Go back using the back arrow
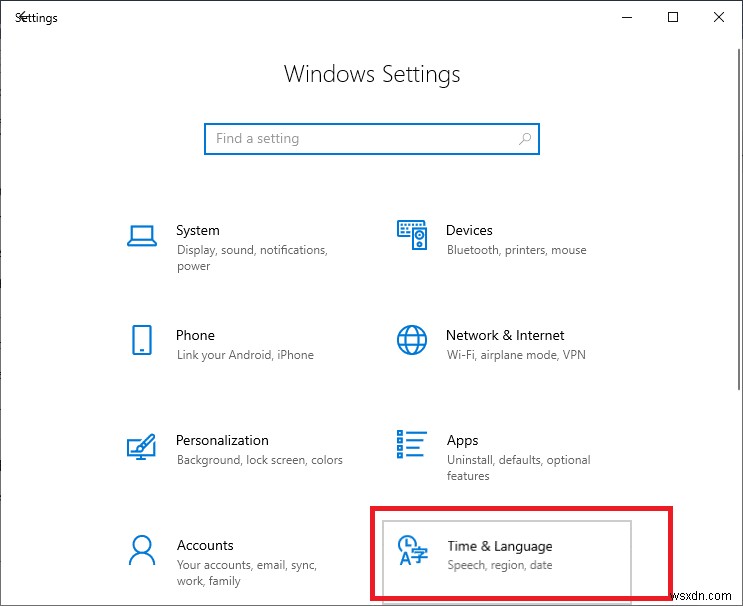 coord(21,17)
